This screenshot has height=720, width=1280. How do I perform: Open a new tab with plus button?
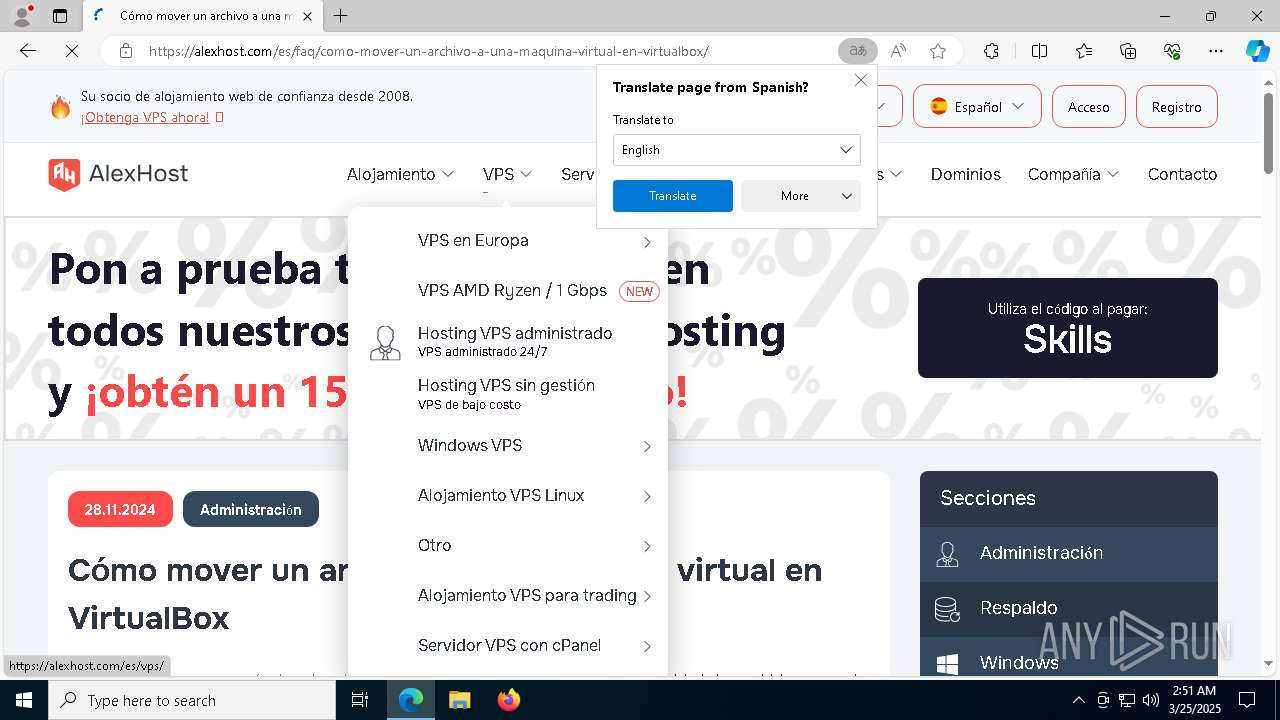341,16
